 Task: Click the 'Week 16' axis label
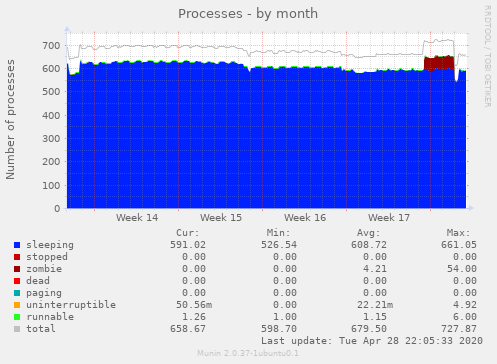click(x=305, y=218)
